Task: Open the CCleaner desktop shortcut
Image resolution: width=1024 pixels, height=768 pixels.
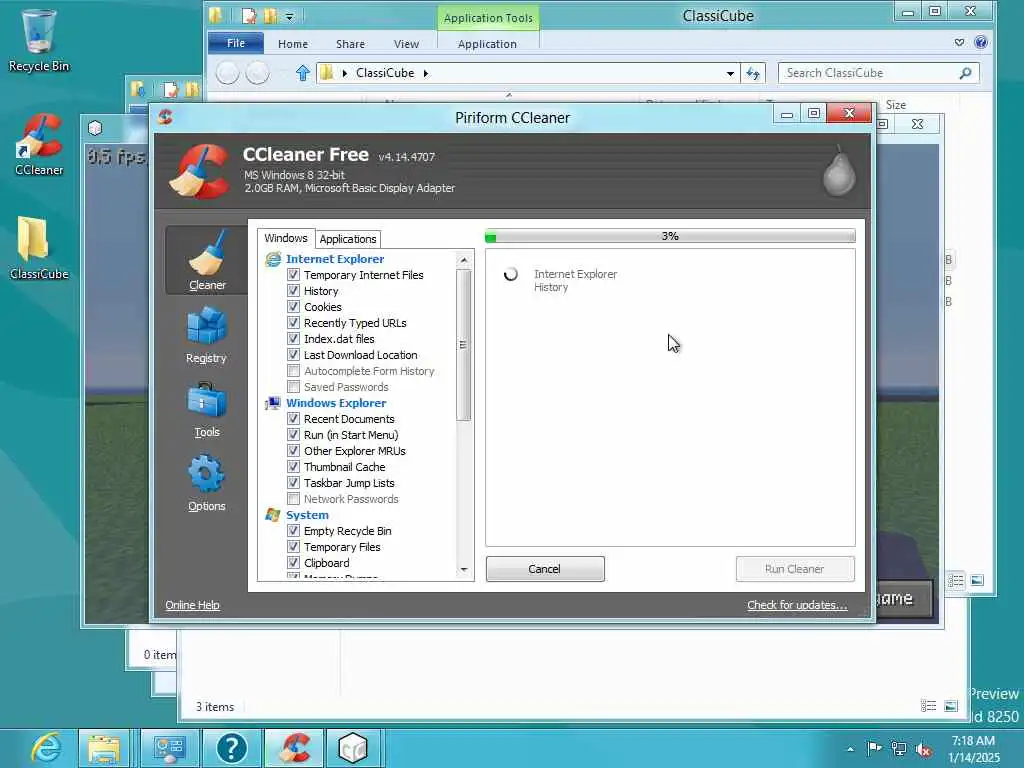Action: (39, 144)
